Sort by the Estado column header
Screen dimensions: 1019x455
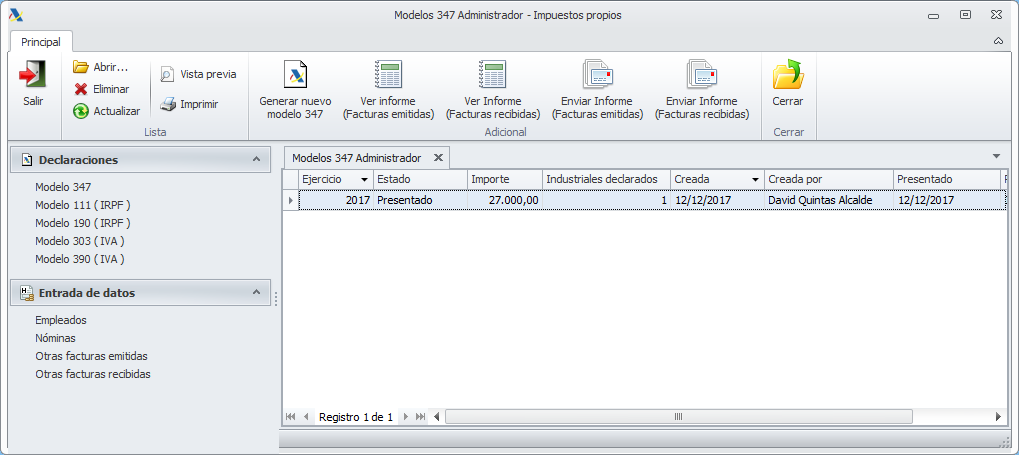[x=420, y=179]
